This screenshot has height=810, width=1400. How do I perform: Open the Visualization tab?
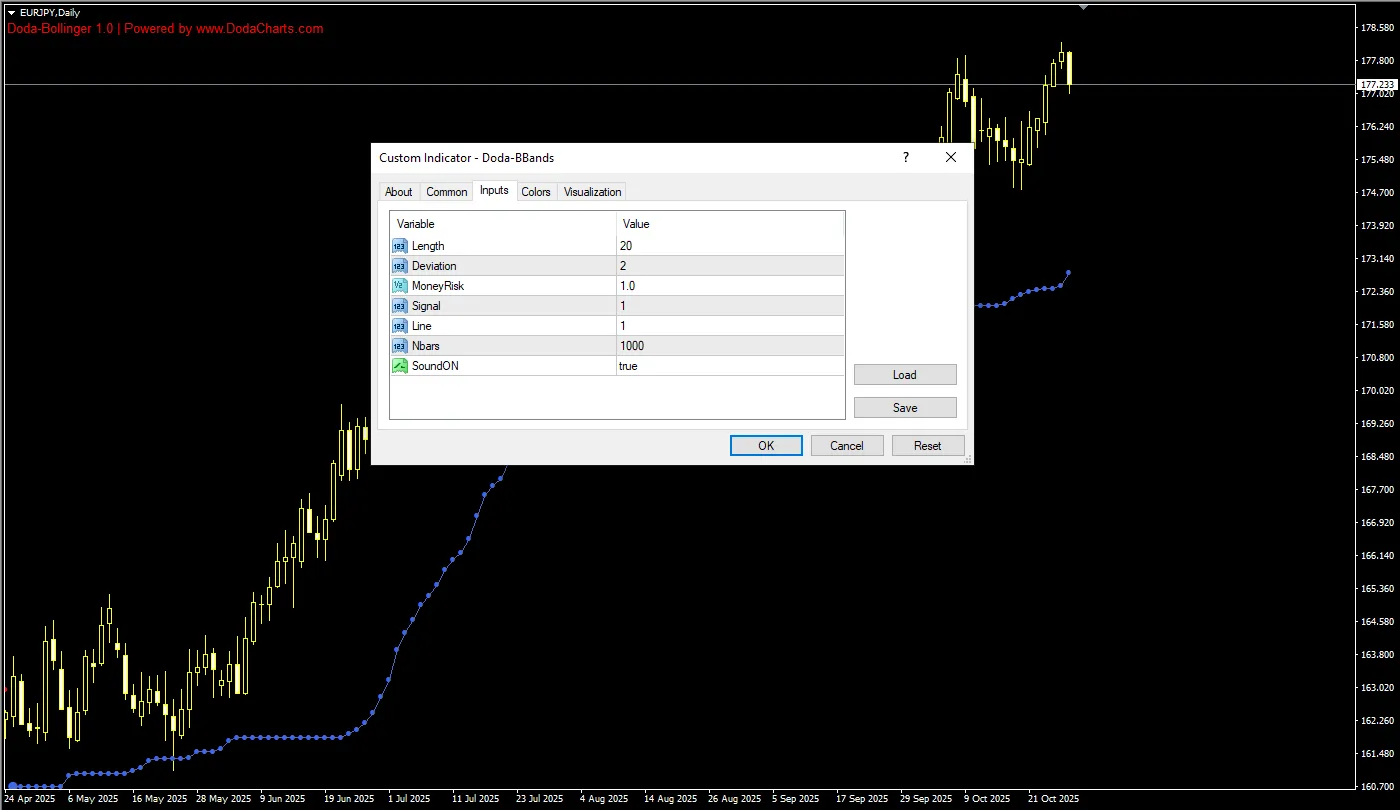point(592,192)
